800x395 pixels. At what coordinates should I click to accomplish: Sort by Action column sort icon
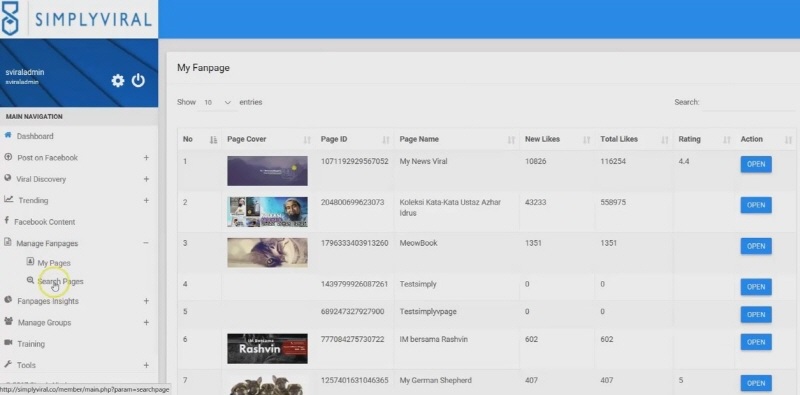789,140
